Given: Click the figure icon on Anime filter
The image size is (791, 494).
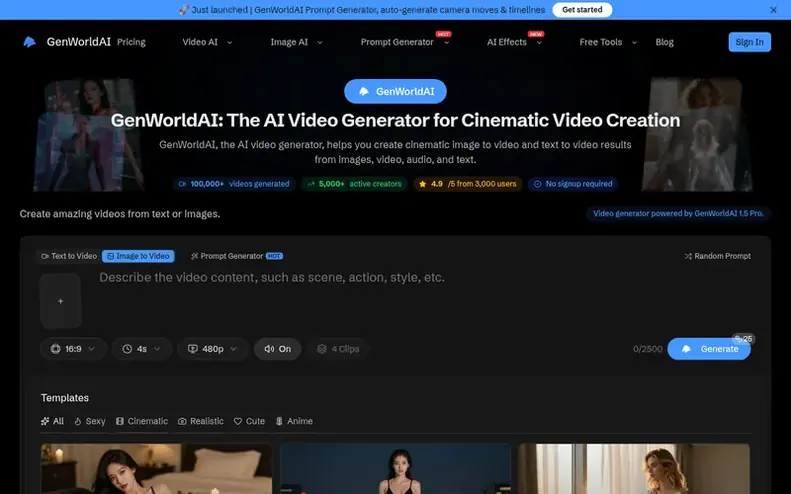Looking at the screenshot, I should [x=279, y=421].
